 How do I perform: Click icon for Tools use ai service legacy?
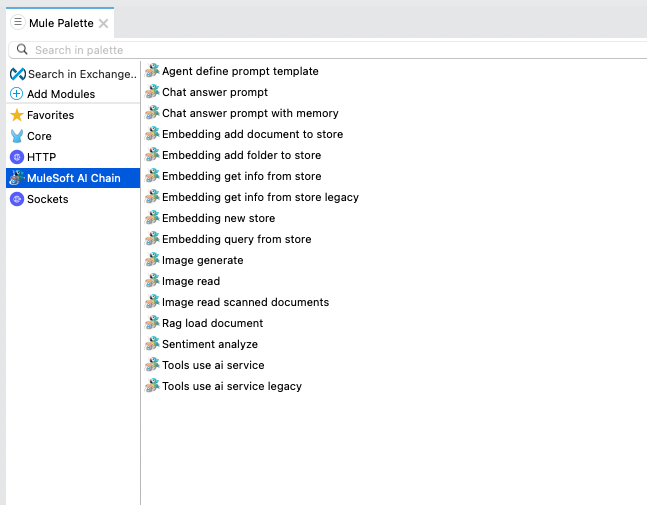(x=152, y=386)
